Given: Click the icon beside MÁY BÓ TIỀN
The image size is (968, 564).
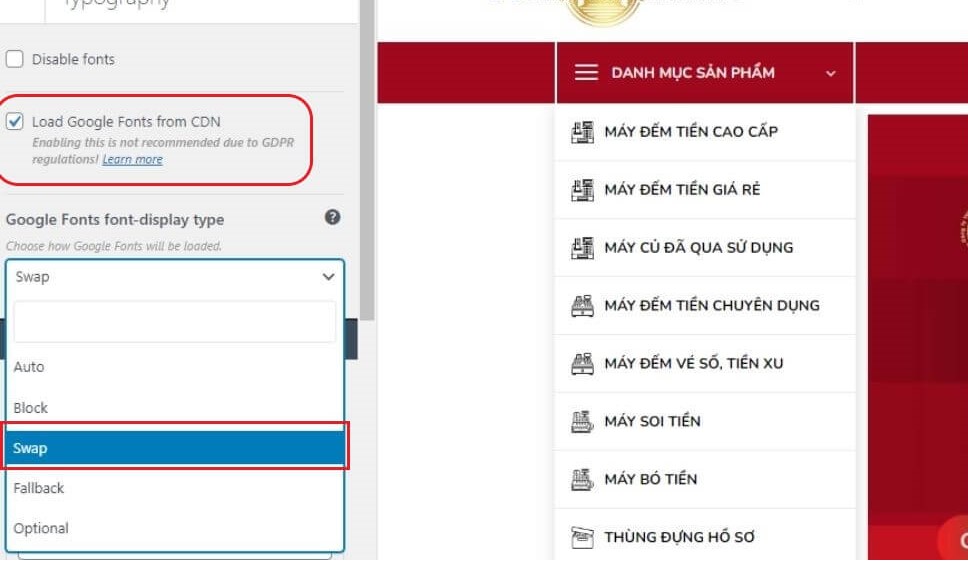Looking at the screenshot, I should [582, 480].
